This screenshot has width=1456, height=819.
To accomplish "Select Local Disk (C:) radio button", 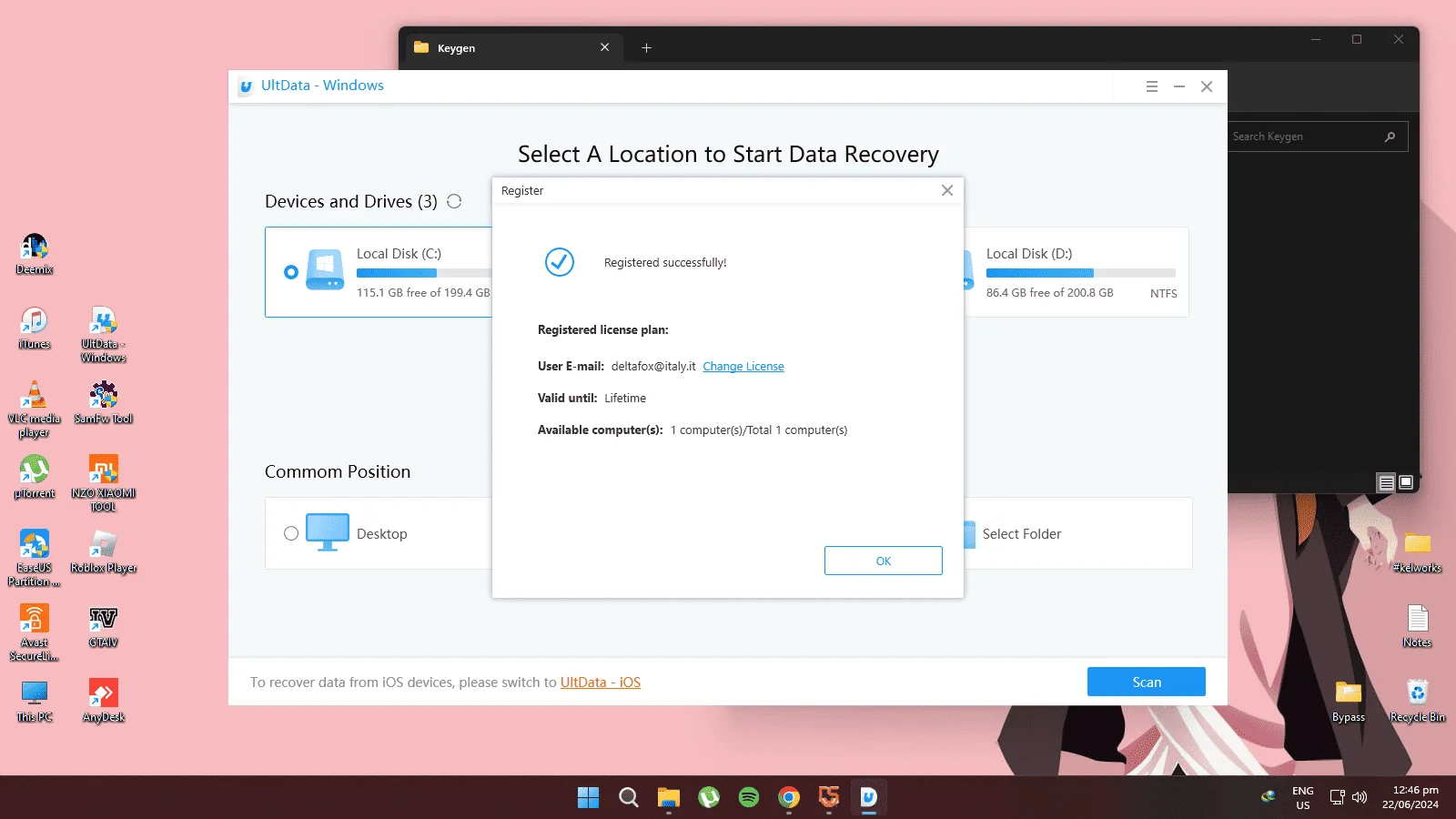I will coord(291,272).
